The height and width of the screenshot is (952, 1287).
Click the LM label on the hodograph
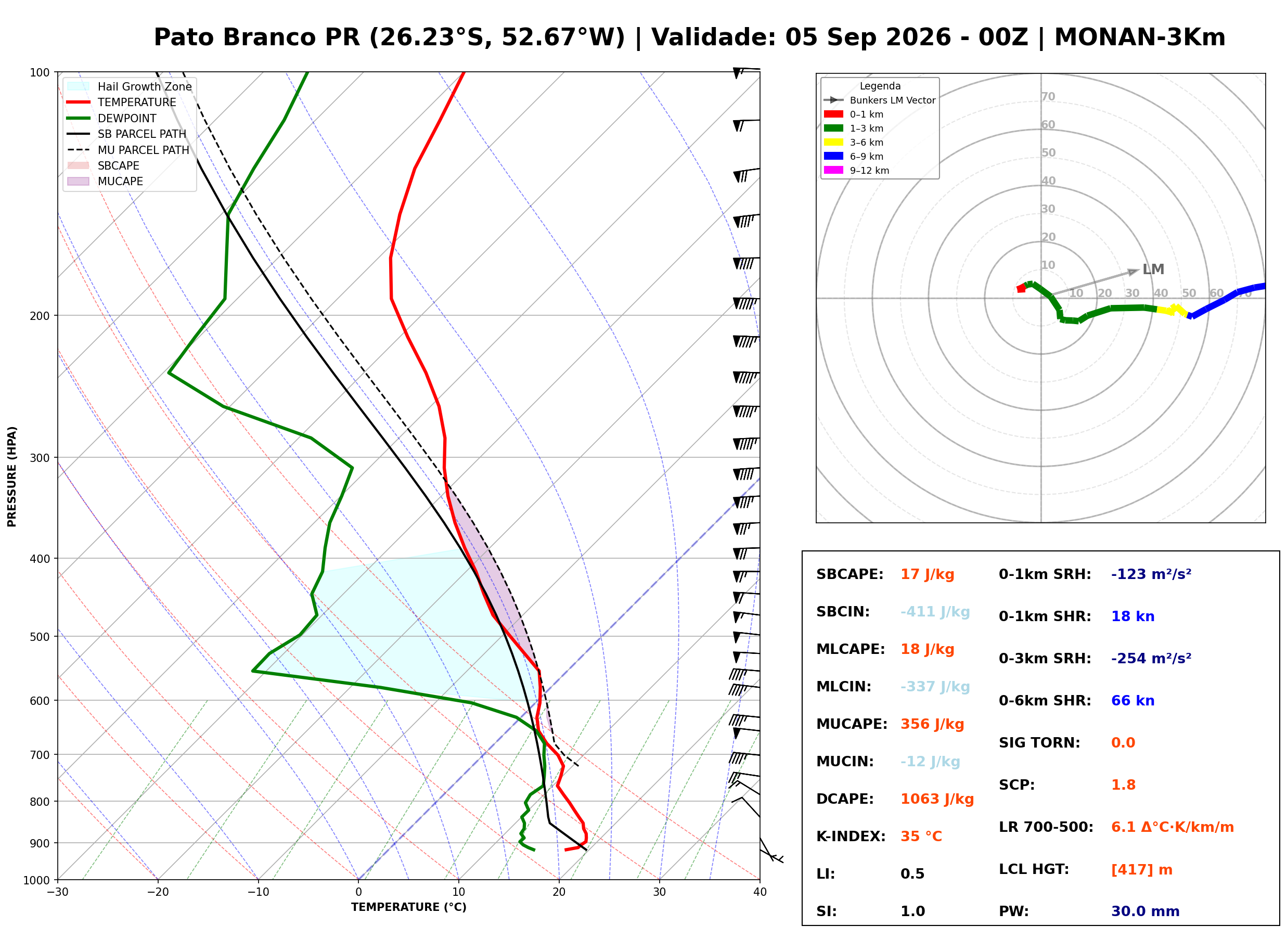[1154, 269]
